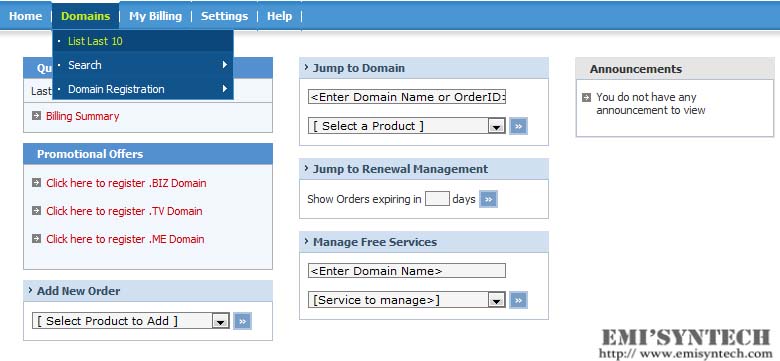
Task: Collapse the Jump to Domain section
Action: [306, 67]
